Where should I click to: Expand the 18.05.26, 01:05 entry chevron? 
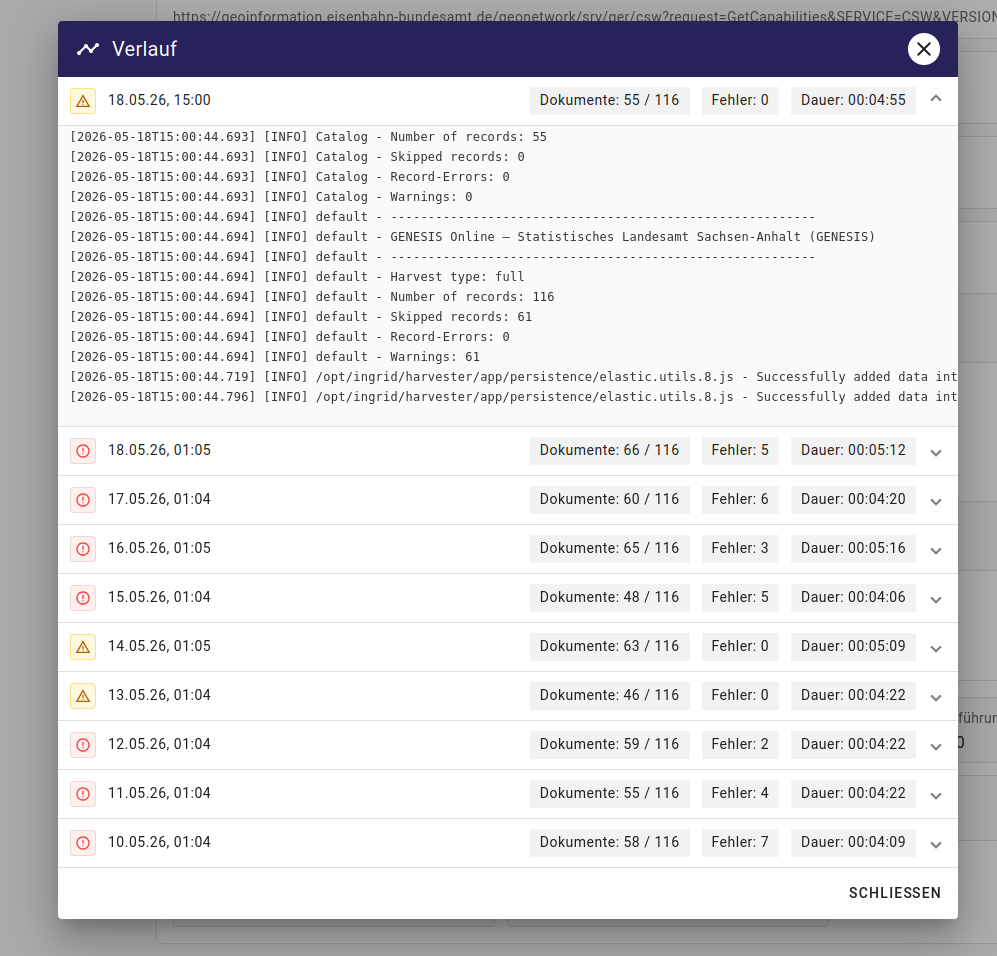[x=935, y=453]
